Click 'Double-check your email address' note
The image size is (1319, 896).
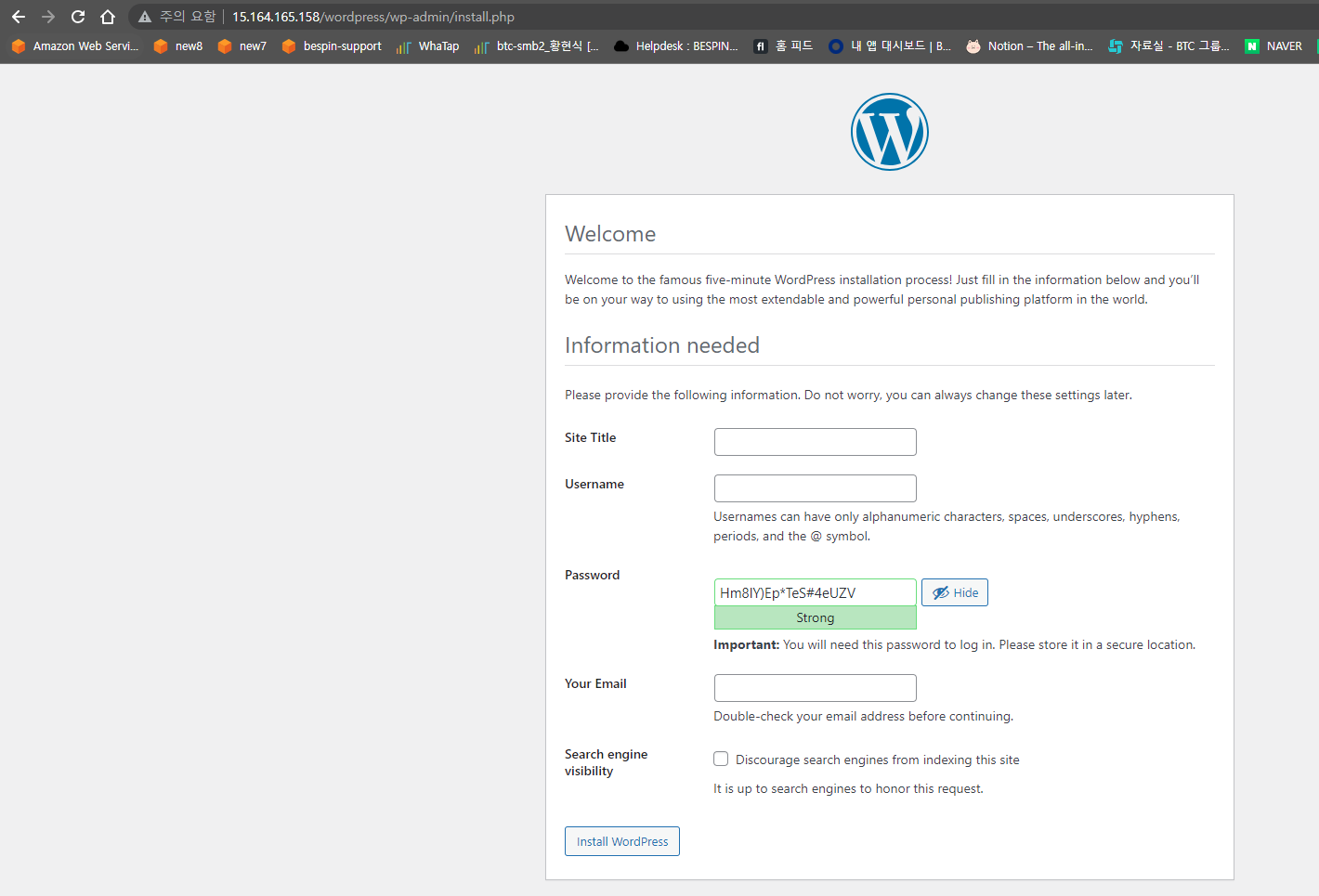click(864, 716)
